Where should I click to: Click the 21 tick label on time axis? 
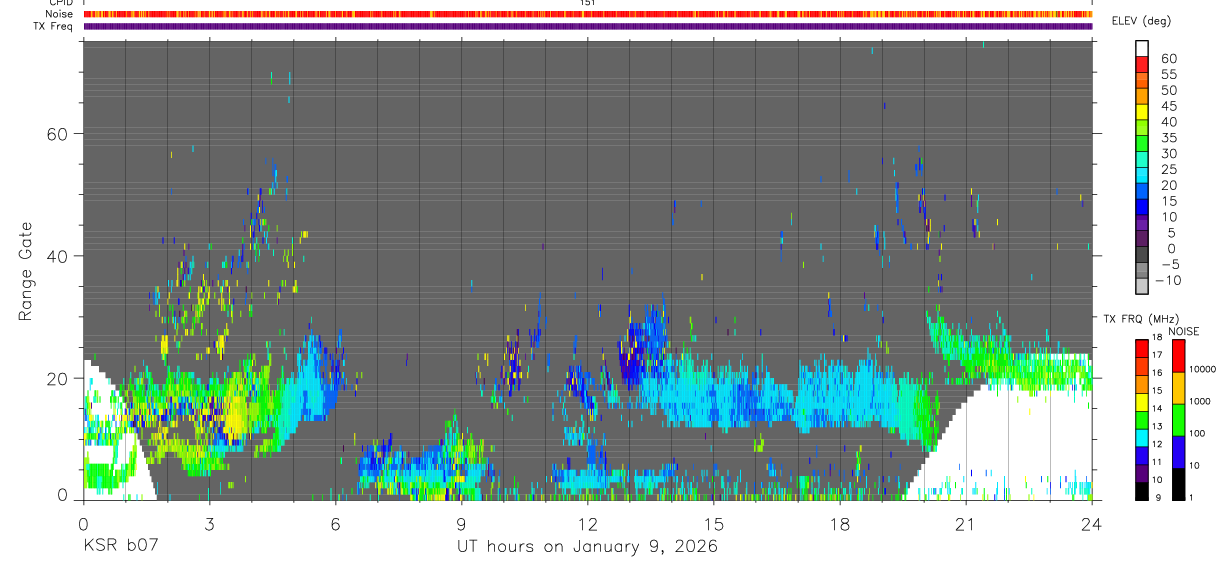[966, 523]
